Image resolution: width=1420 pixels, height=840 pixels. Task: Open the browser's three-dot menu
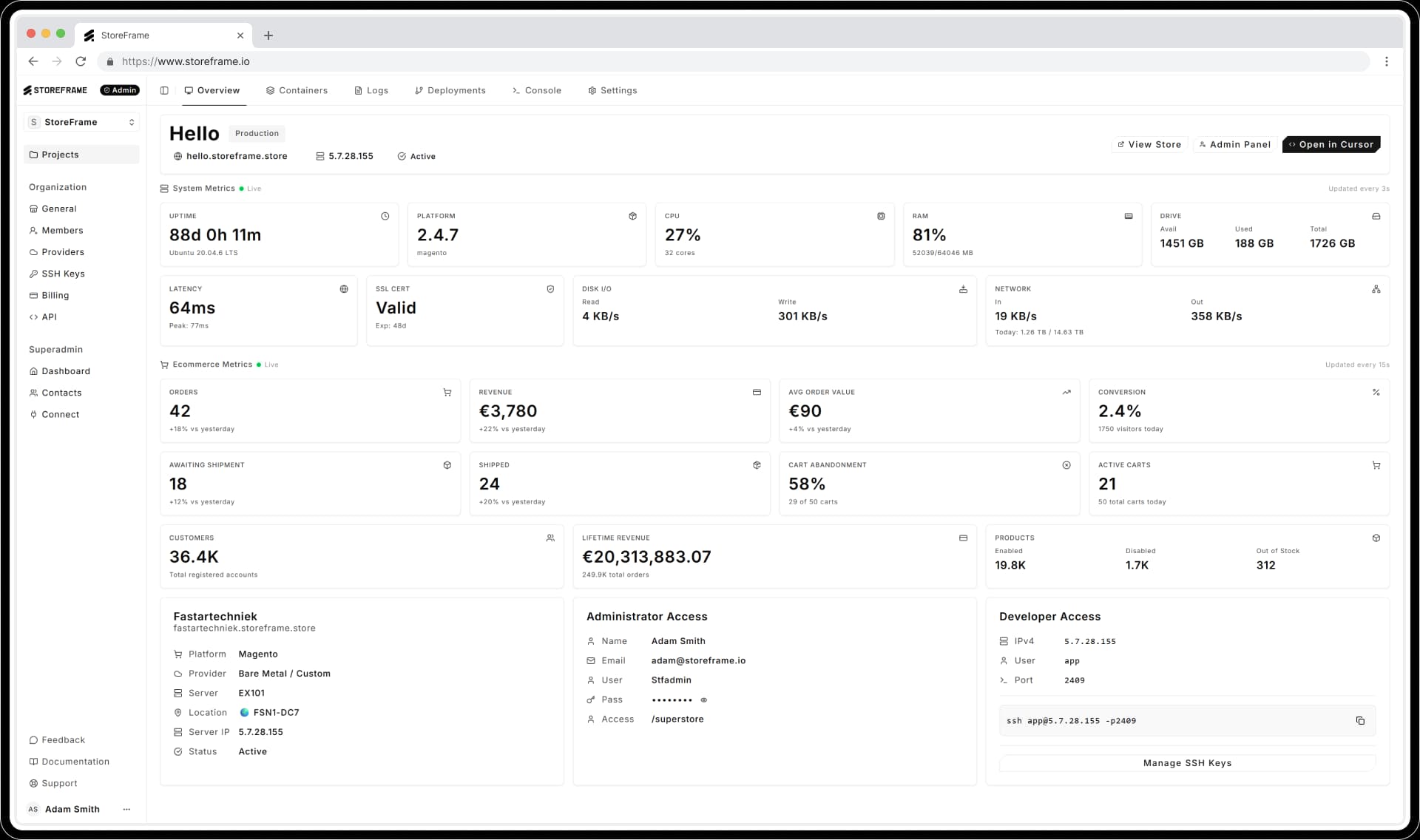pyautogui.click(x=1387, y=61)
